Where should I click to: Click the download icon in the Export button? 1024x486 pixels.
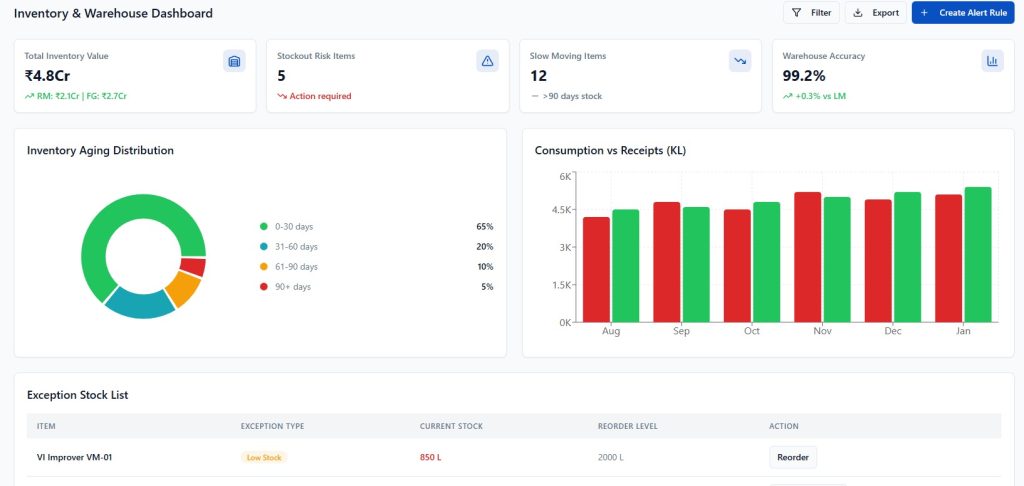point(858,13)
